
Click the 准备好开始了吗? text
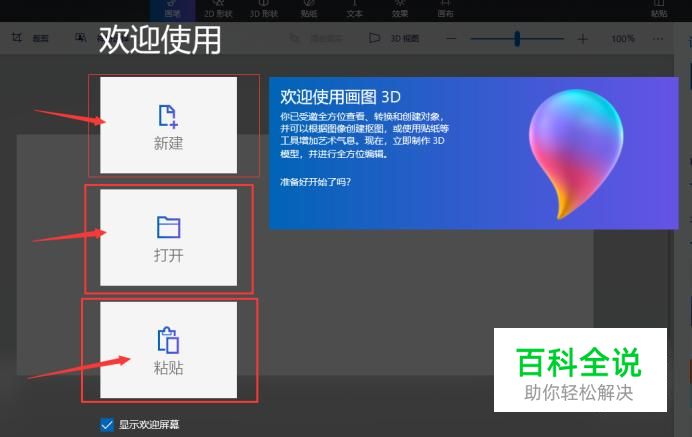point(316,182)
